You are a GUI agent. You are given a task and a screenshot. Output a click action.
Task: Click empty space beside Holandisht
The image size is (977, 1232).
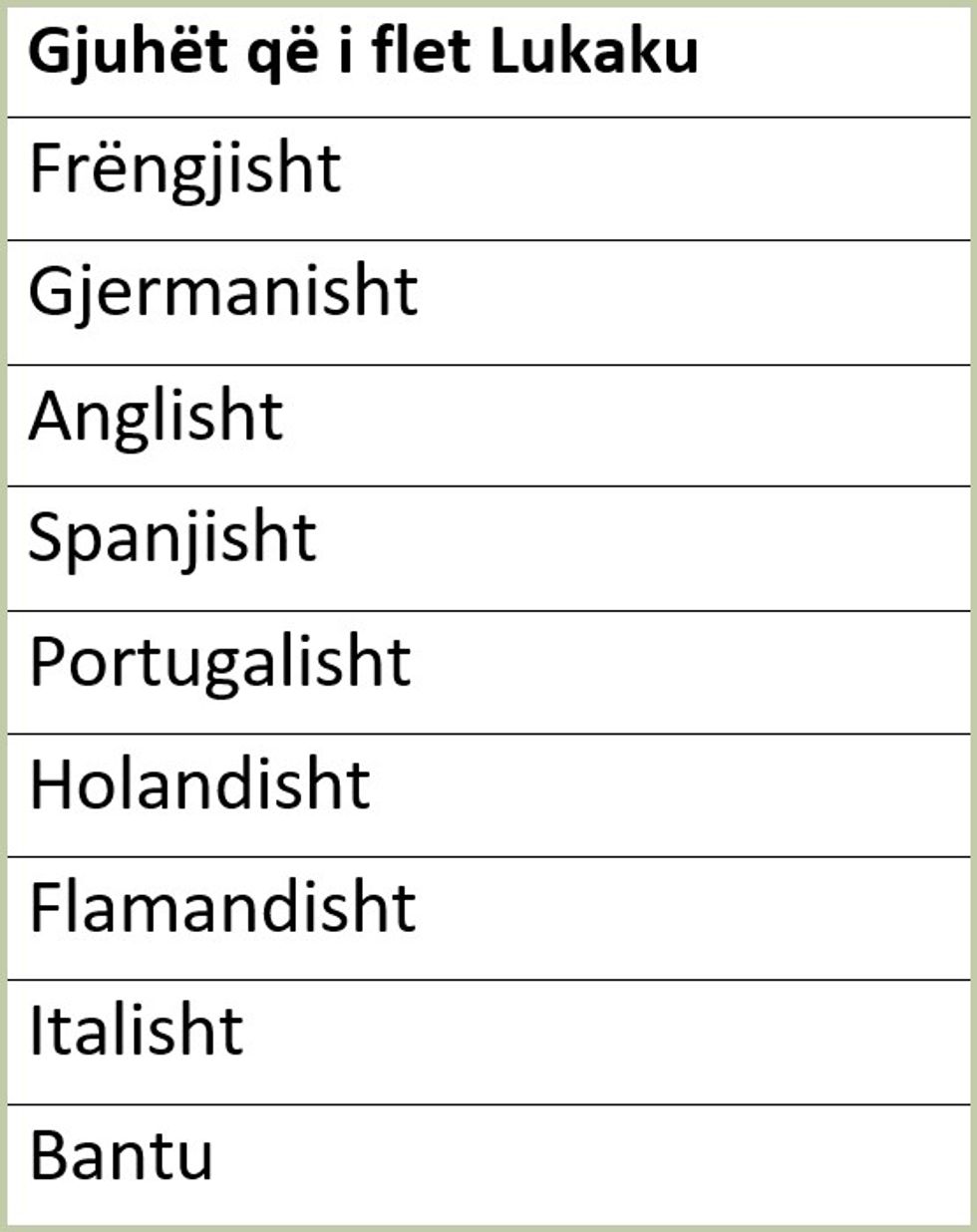(668, 785)
